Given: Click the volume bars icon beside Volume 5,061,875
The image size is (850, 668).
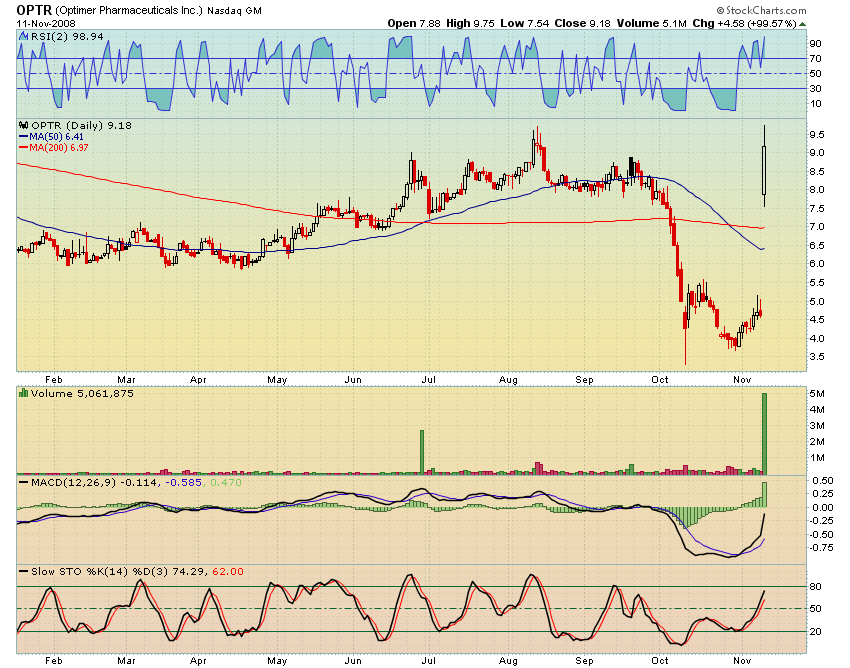Looking at the screenshot, I should point(23,393).
